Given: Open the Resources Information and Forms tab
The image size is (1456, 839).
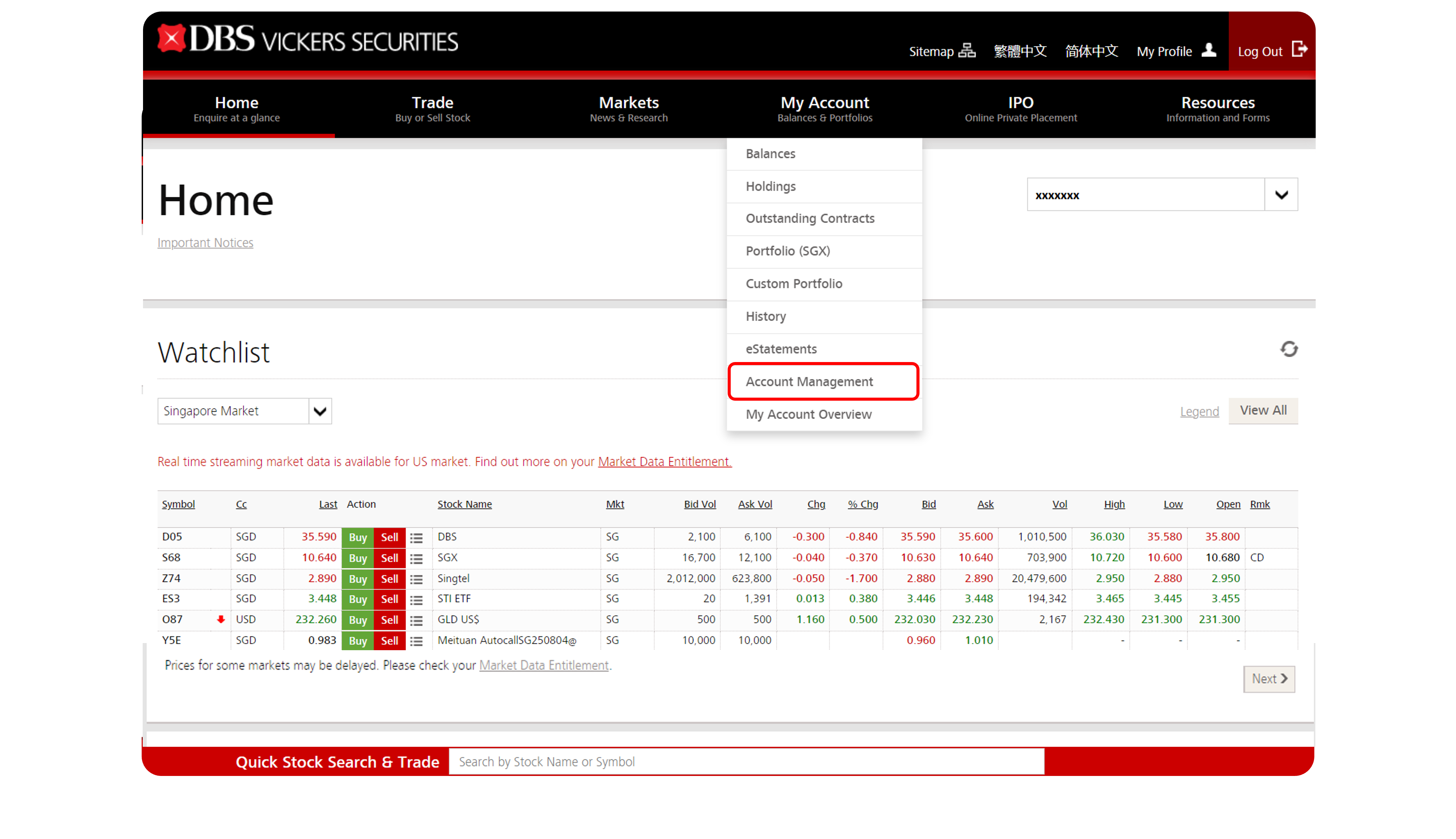Looking at the screenshot, I should 1217,108.
